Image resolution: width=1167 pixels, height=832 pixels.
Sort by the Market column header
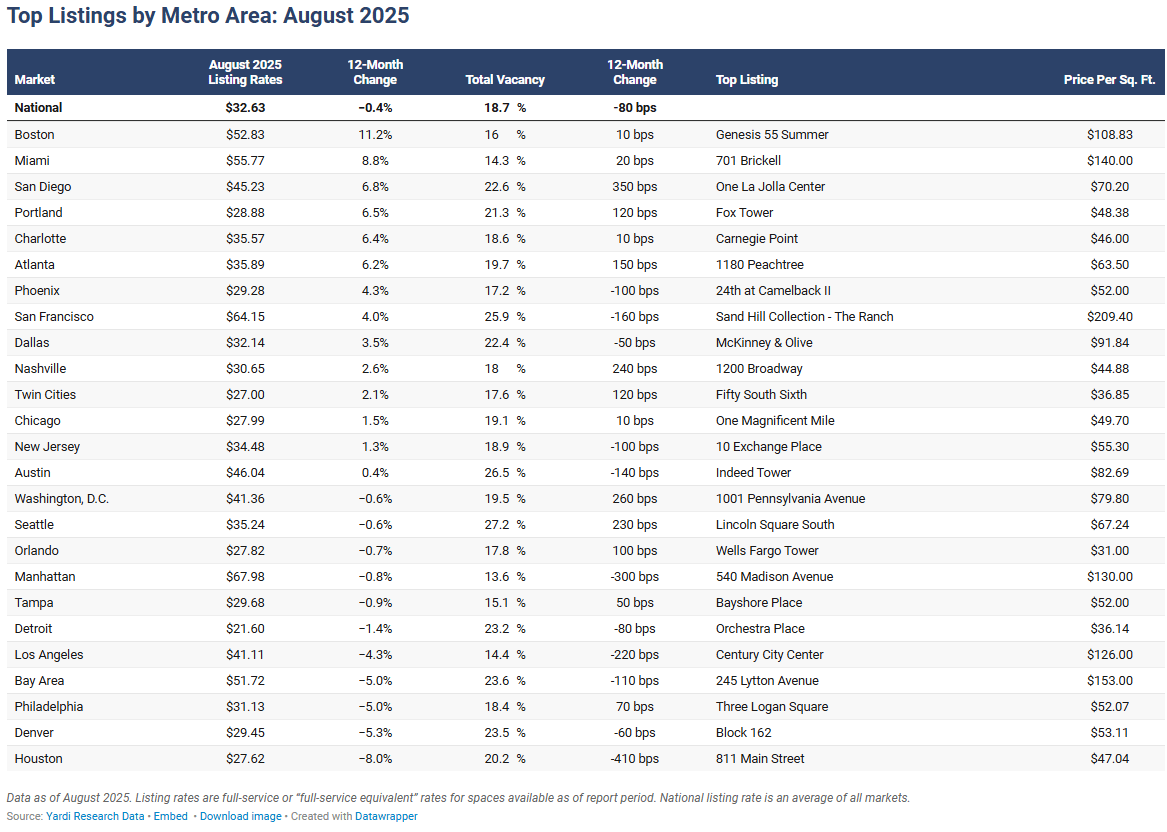click(35, 80)
